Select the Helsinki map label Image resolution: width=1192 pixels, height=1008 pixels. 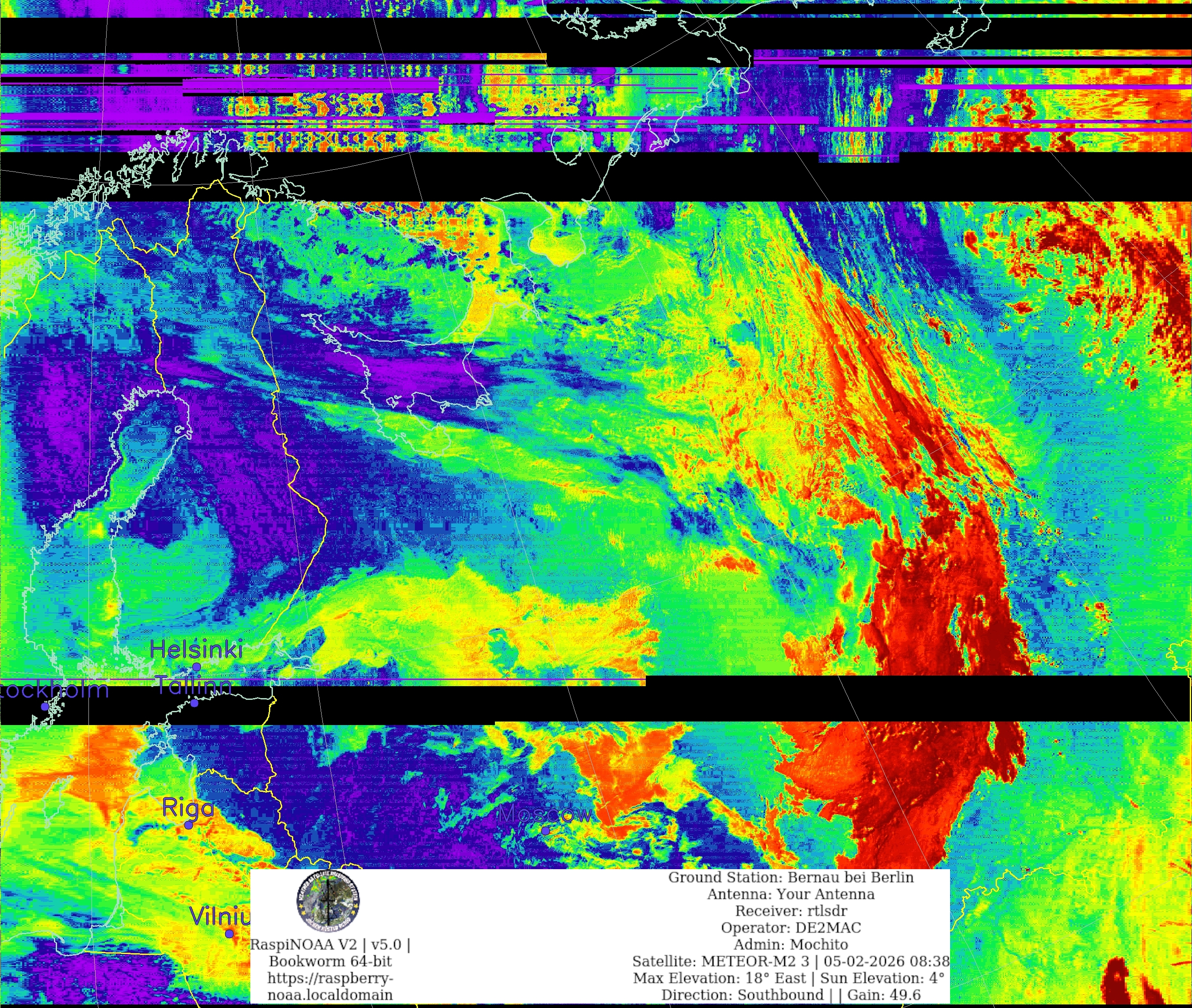196,649
